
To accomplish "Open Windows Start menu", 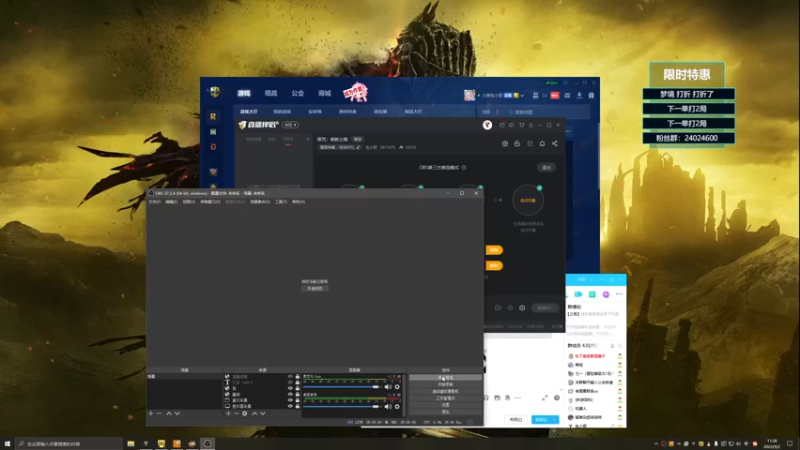I will pyautogui.click(x=7, y=443).
